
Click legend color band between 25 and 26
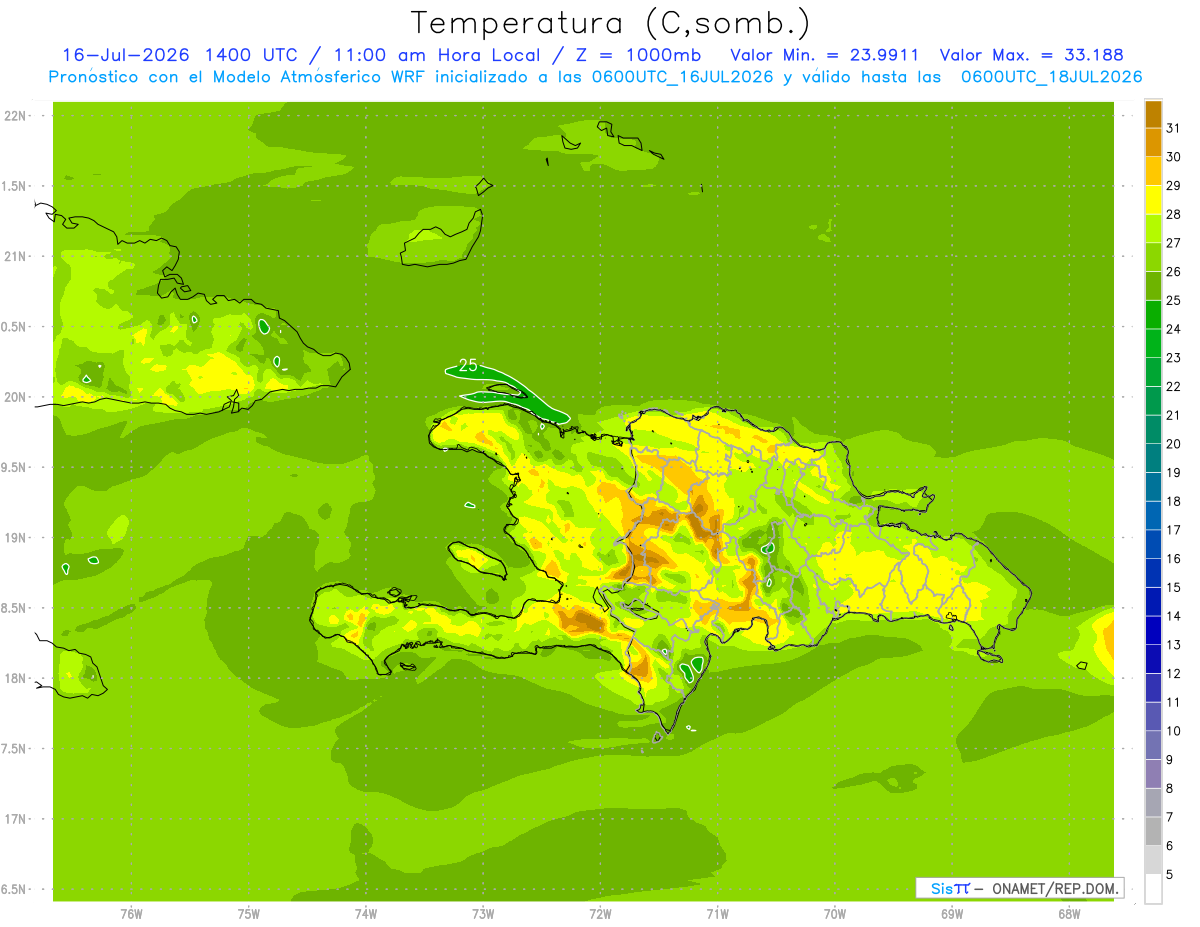[1153, 286]
